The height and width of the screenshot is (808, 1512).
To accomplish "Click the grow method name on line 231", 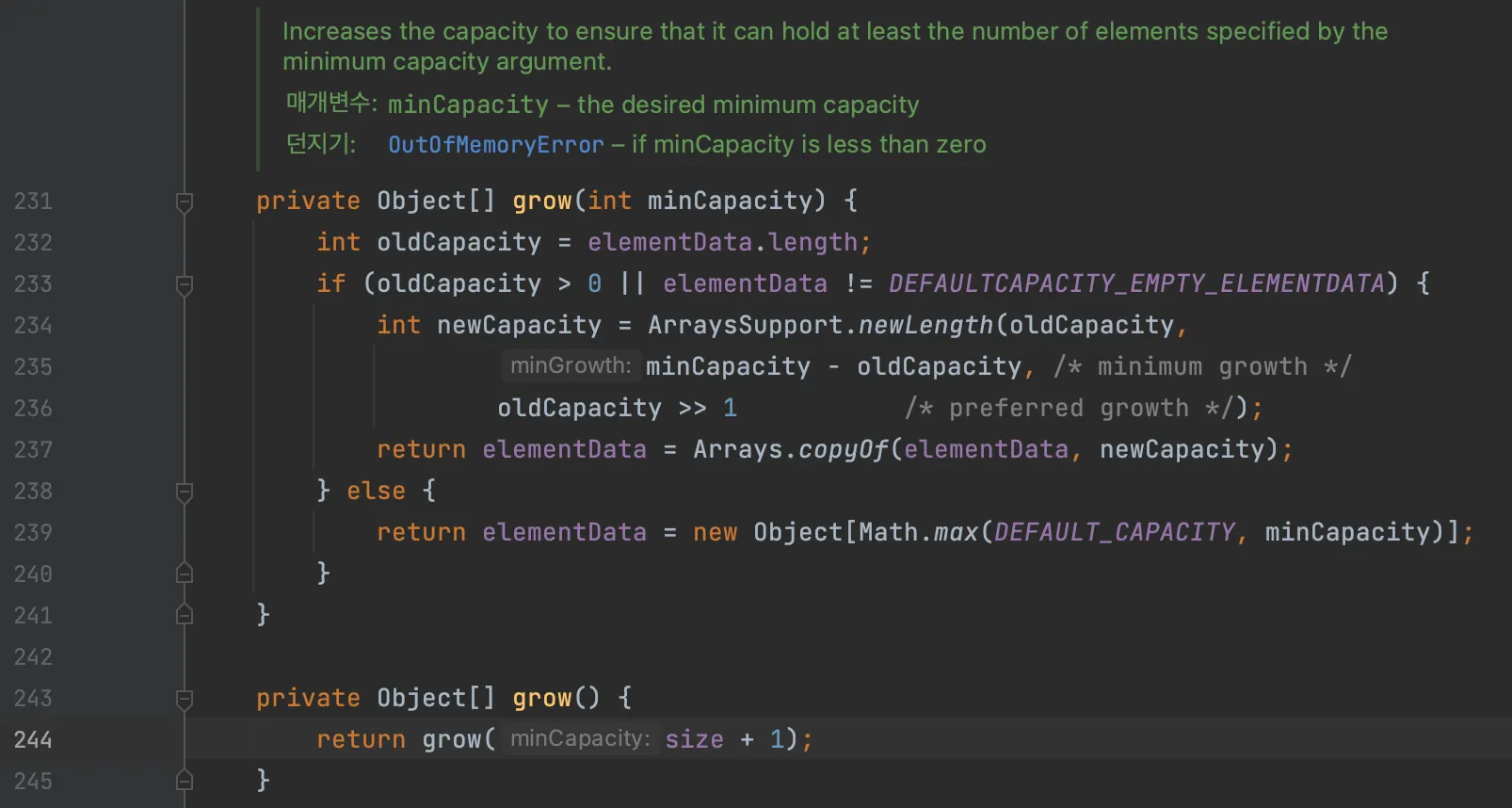I will (x=542, y=201).
